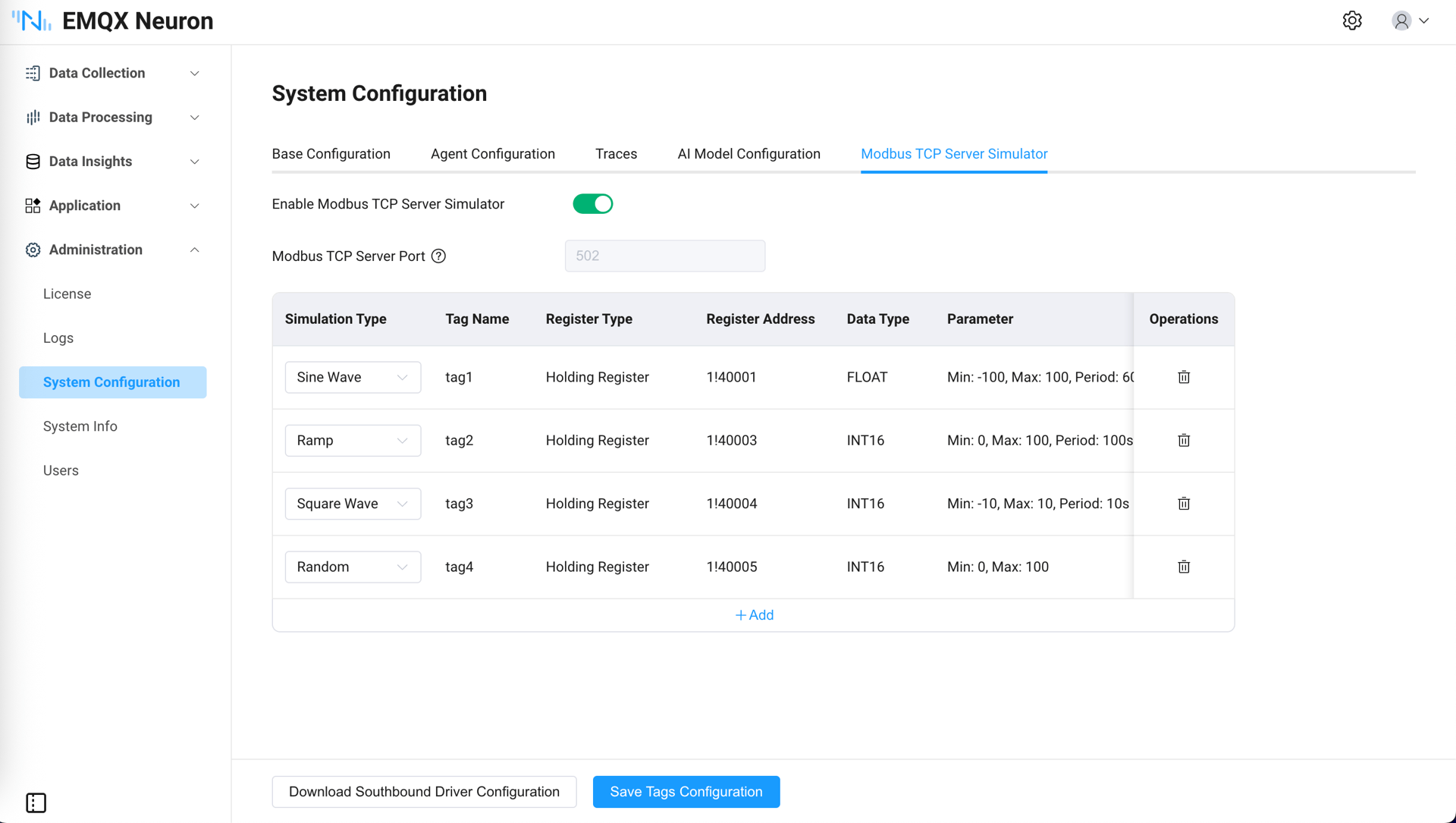Click the Add link below the table

click(754, 615)
